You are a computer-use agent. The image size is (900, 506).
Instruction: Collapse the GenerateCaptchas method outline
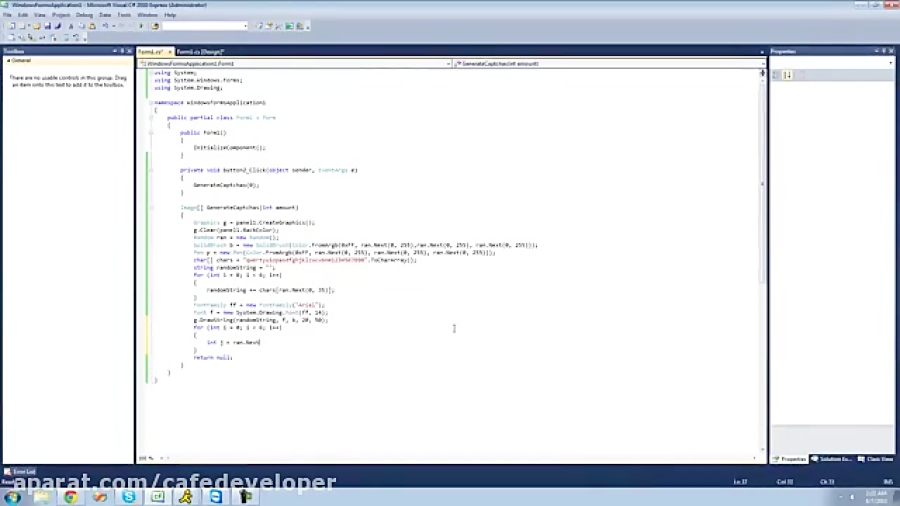tap(152, 208)
